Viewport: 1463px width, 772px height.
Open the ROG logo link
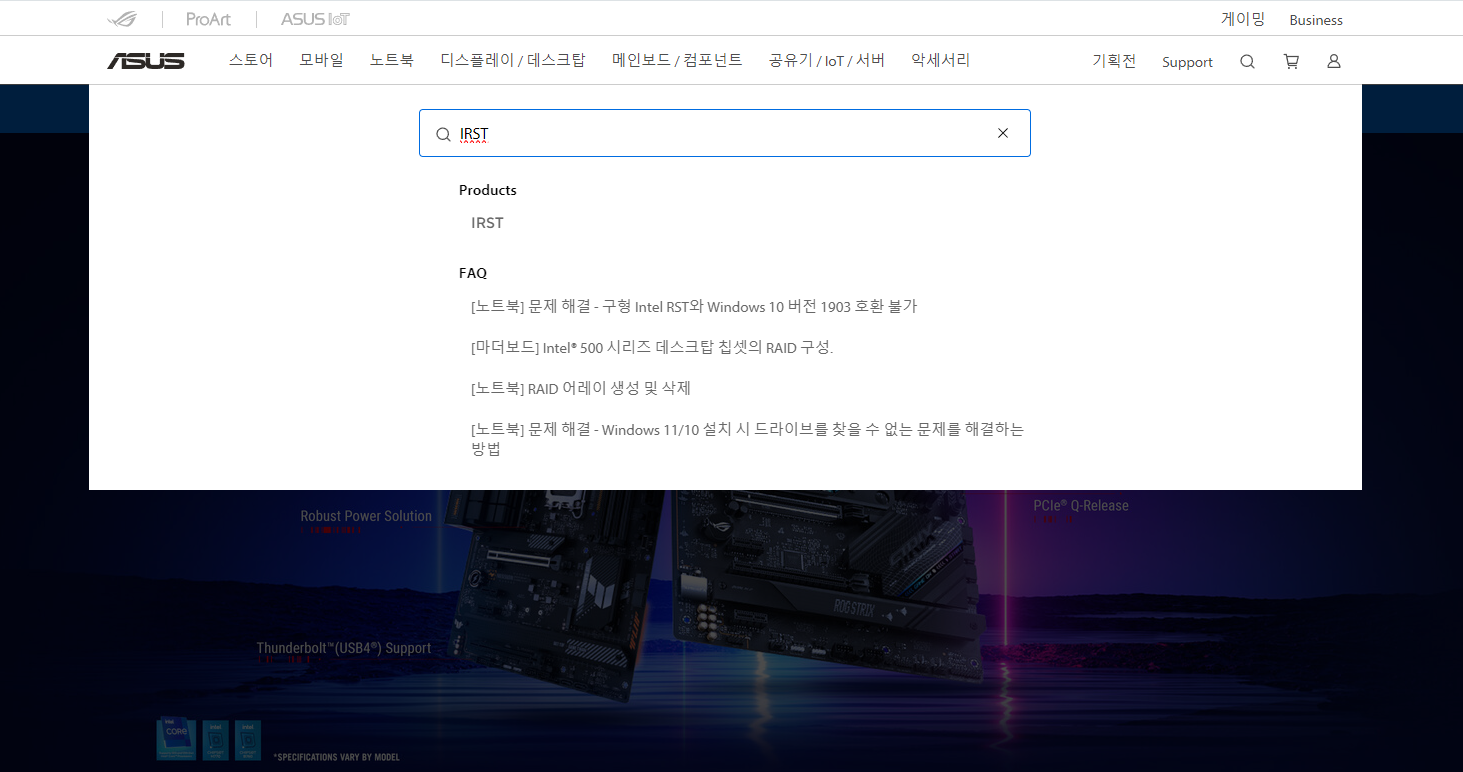pos(123,19)
